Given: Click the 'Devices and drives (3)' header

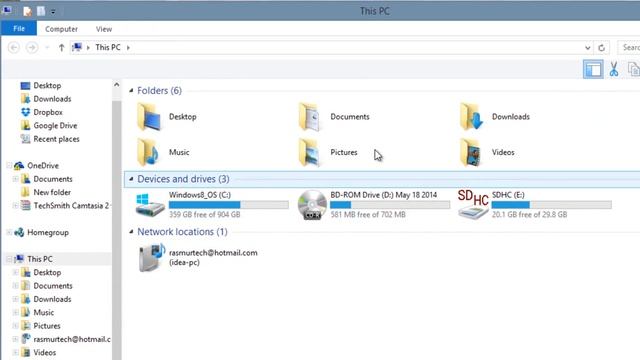Looking at the screenshot, I should click(183, 179).
